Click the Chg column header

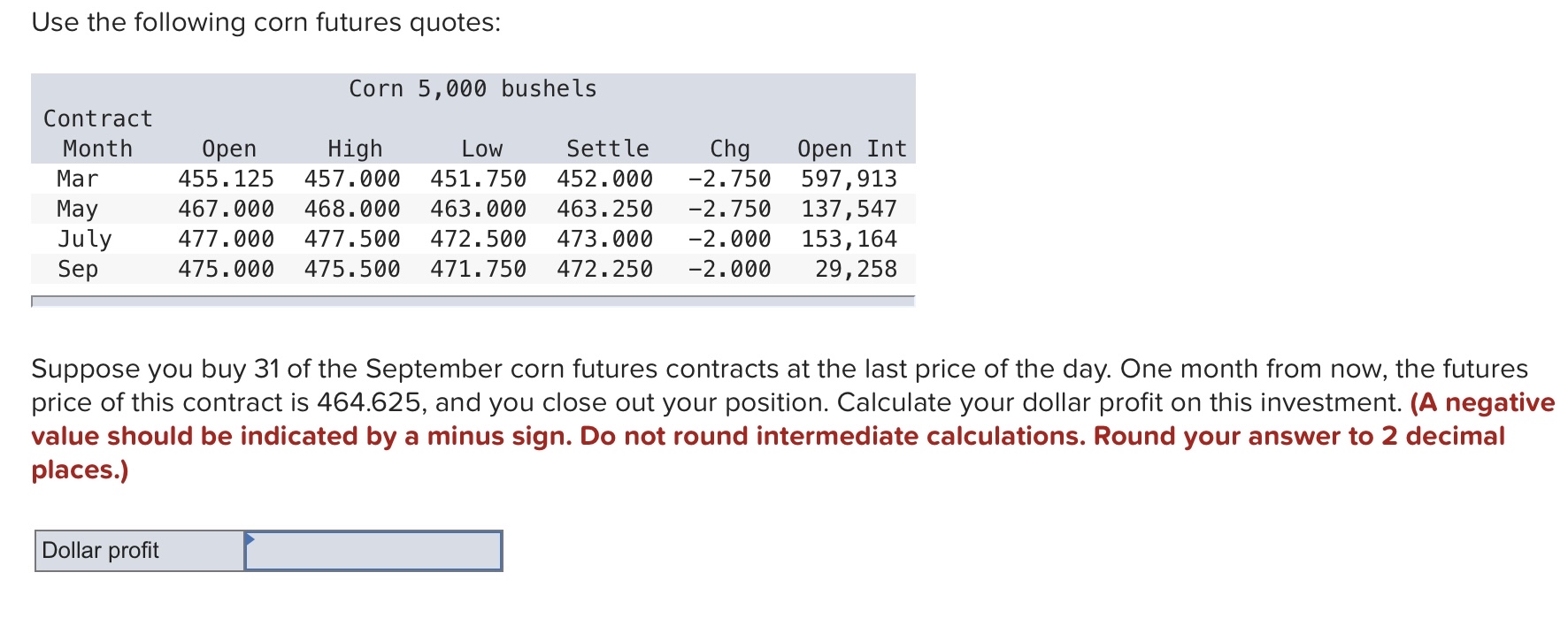pyautogui.click(x=727, y=148)
